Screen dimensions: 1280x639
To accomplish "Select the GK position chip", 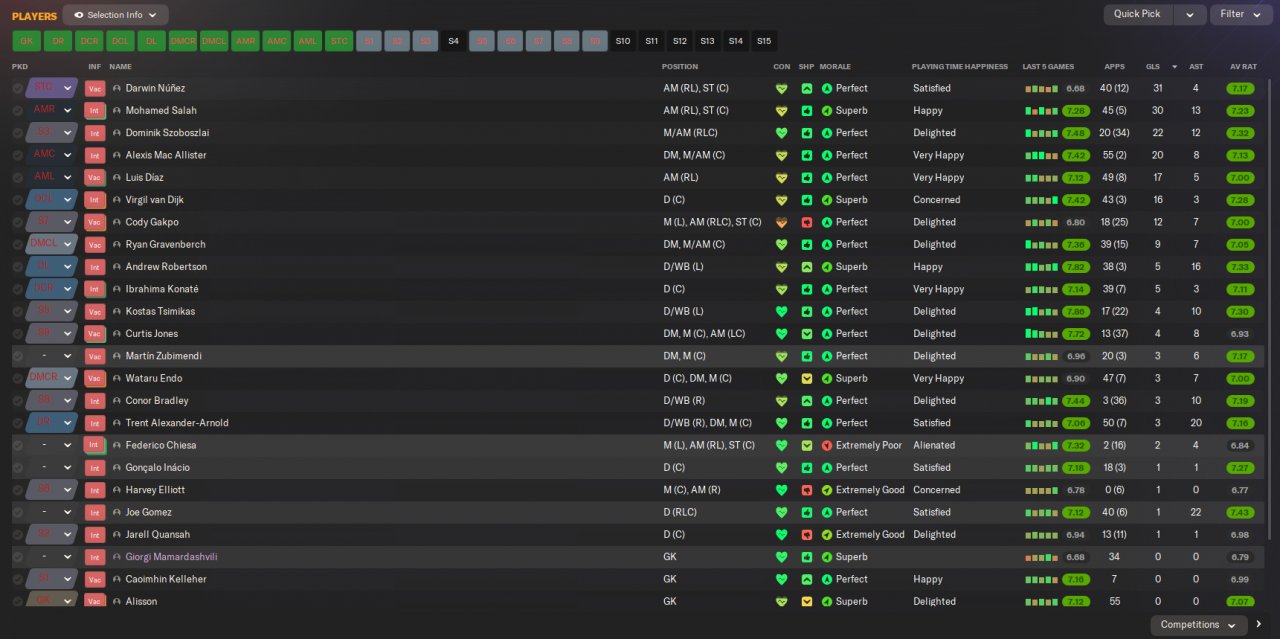I will pyautogui.click(x=26, y=41).
